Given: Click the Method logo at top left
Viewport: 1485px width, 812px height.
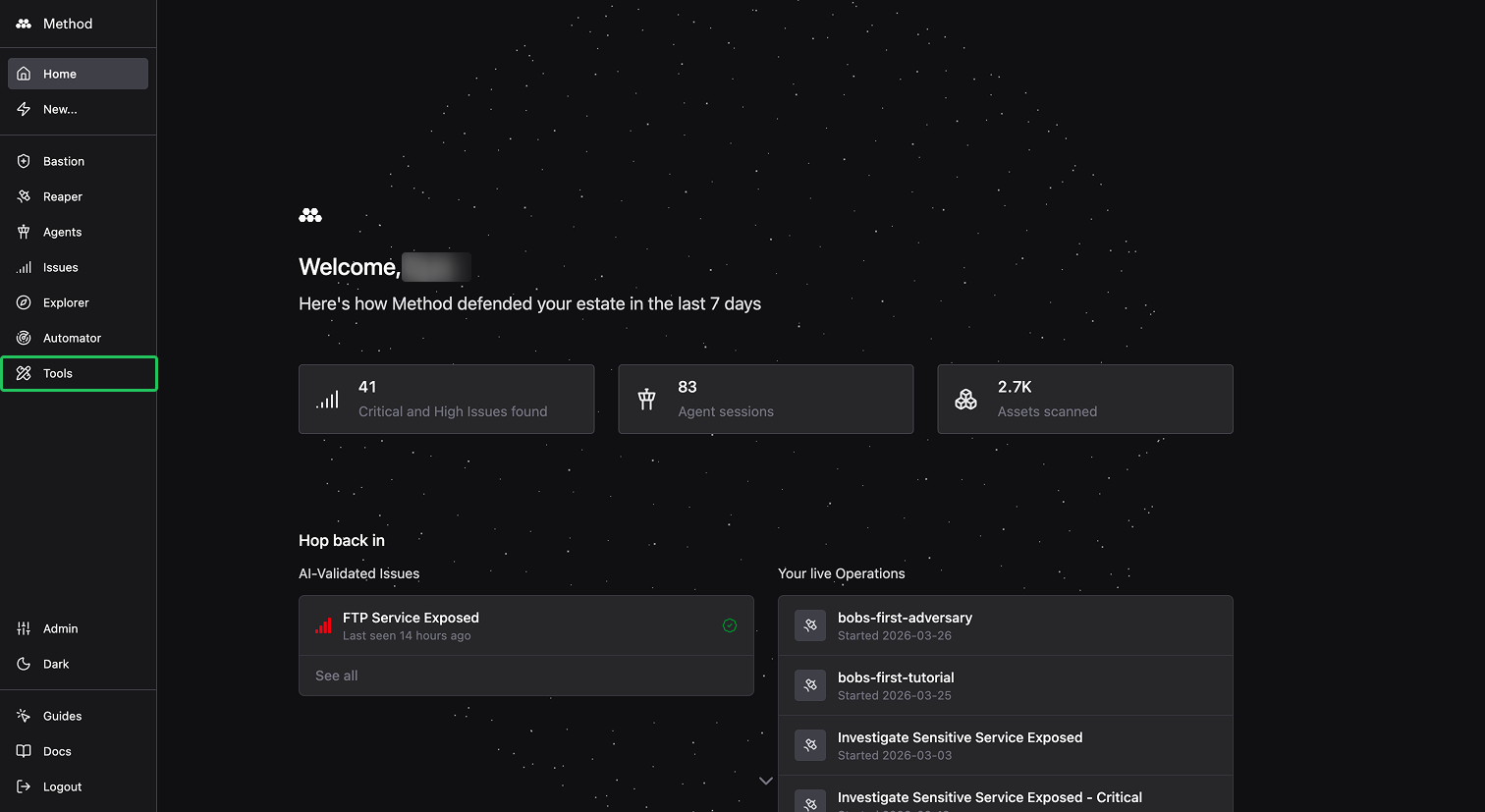Looking at the screenshot, I should (54, 23).
